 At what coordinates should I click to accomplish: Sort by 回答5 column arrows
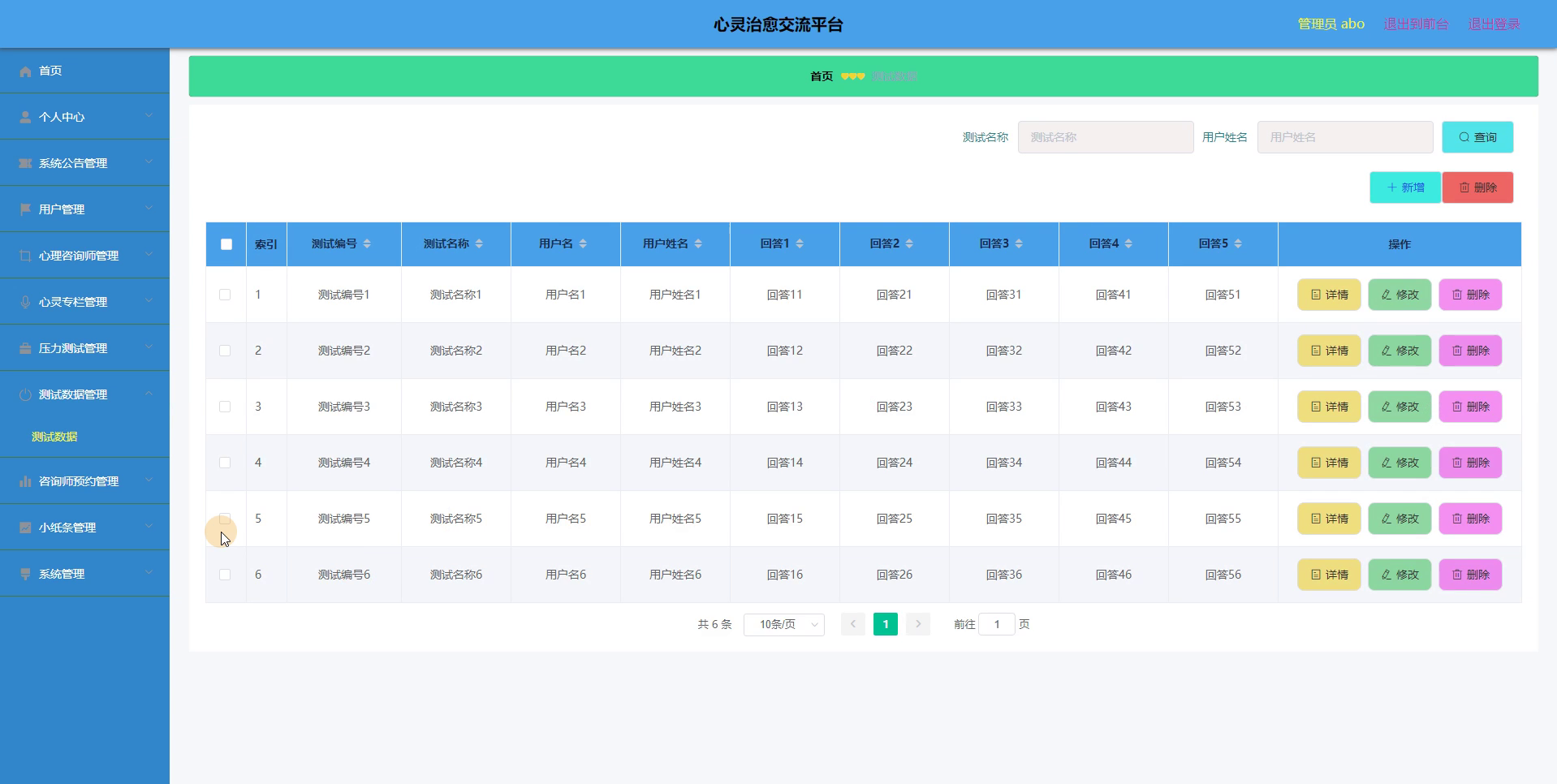[1238, 244]
